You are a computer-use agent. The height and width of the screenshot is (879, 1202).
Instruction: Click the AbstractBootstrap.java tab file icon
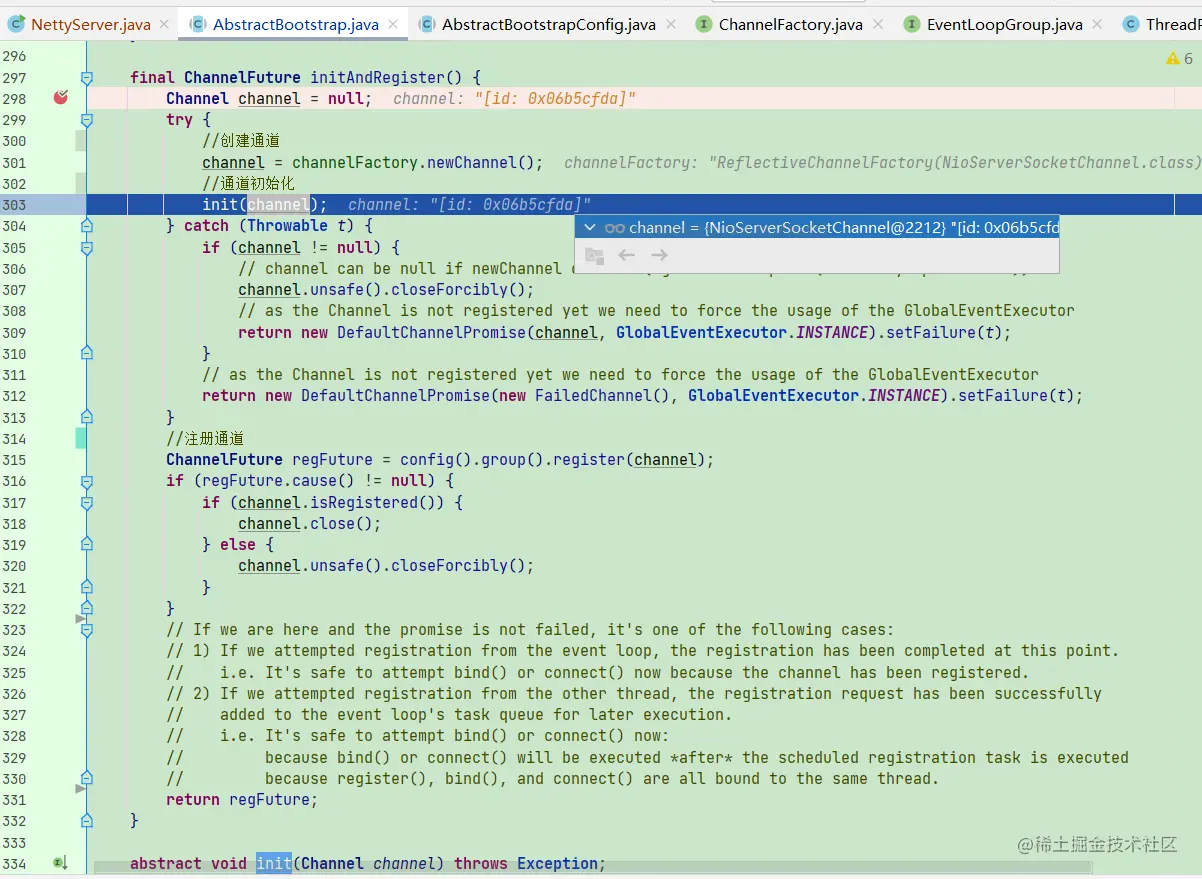[198, 24]
